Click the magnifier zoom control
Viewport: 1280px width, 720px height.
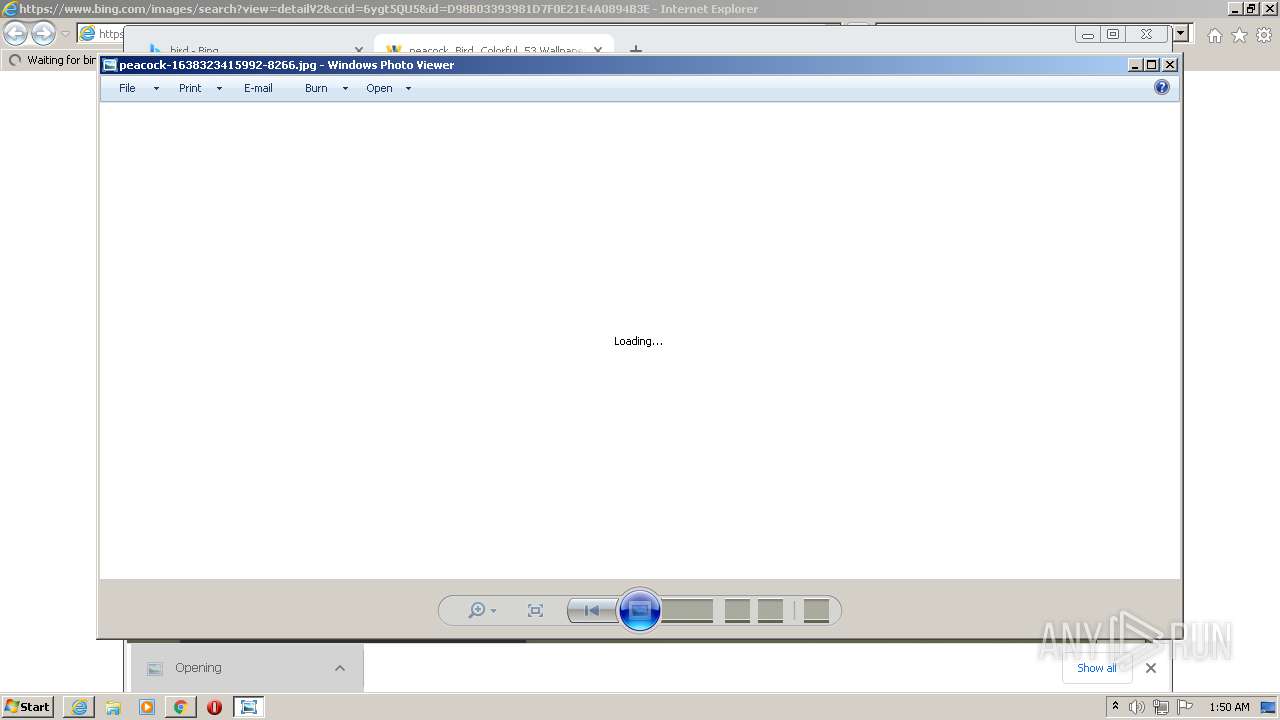tap(477, 610)
